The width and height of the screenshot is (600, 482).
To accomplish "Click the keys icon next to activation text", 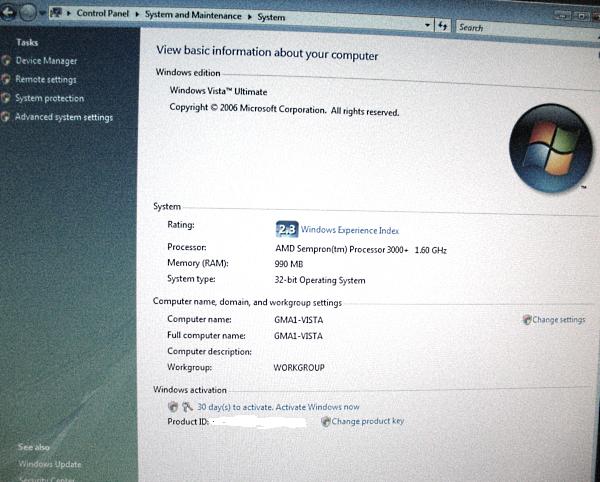I will tap(186, 407).
